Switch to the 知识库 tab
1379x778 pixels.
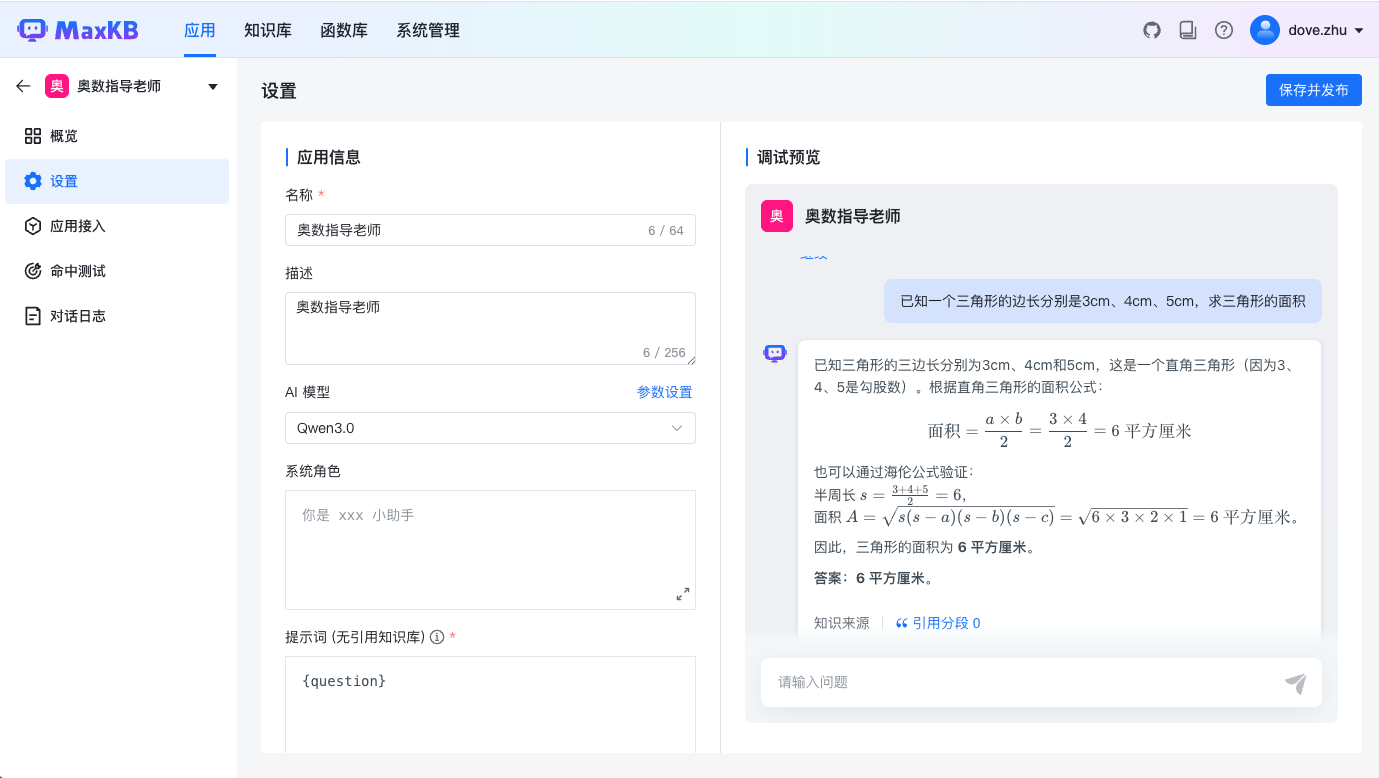268,30
